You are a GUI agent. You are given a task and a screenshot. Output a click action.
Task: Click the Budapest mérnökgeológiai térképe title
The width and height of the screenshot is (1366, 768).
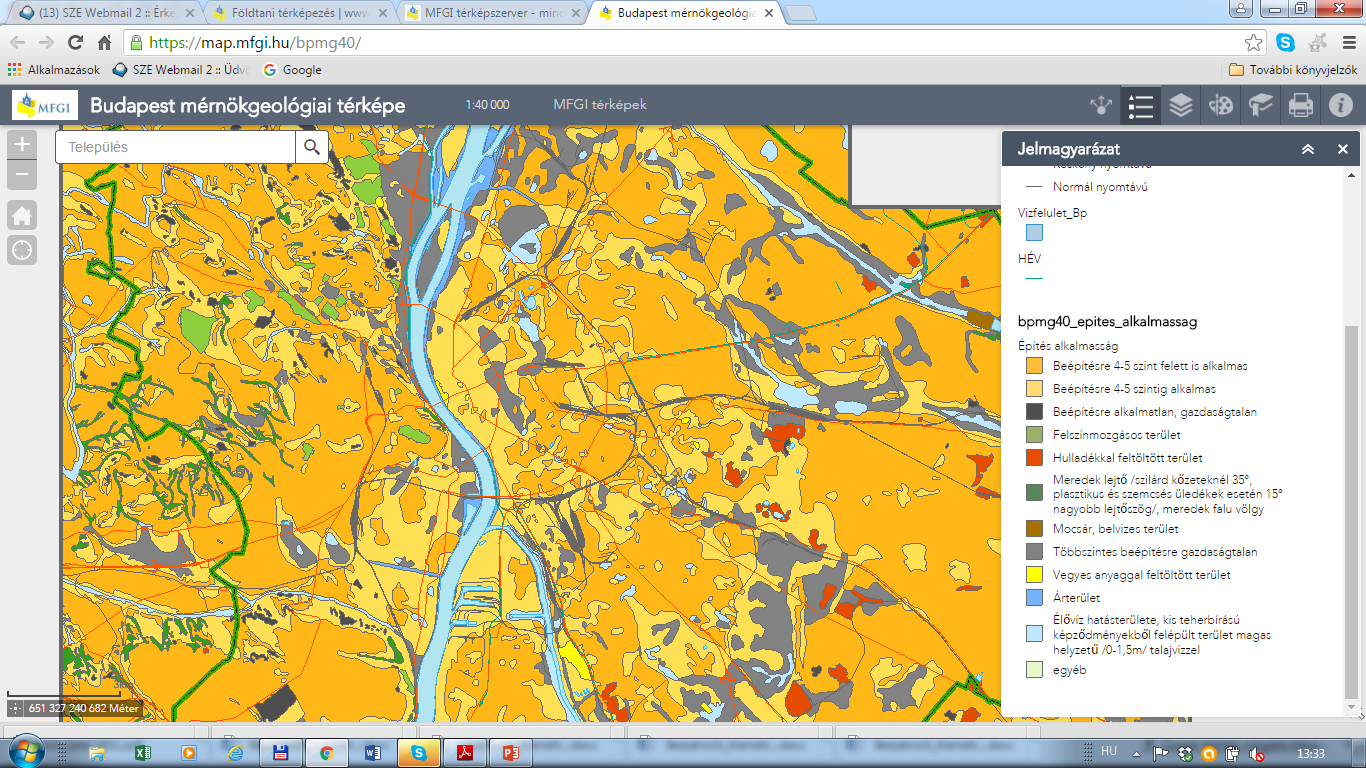tap(248, 105)
